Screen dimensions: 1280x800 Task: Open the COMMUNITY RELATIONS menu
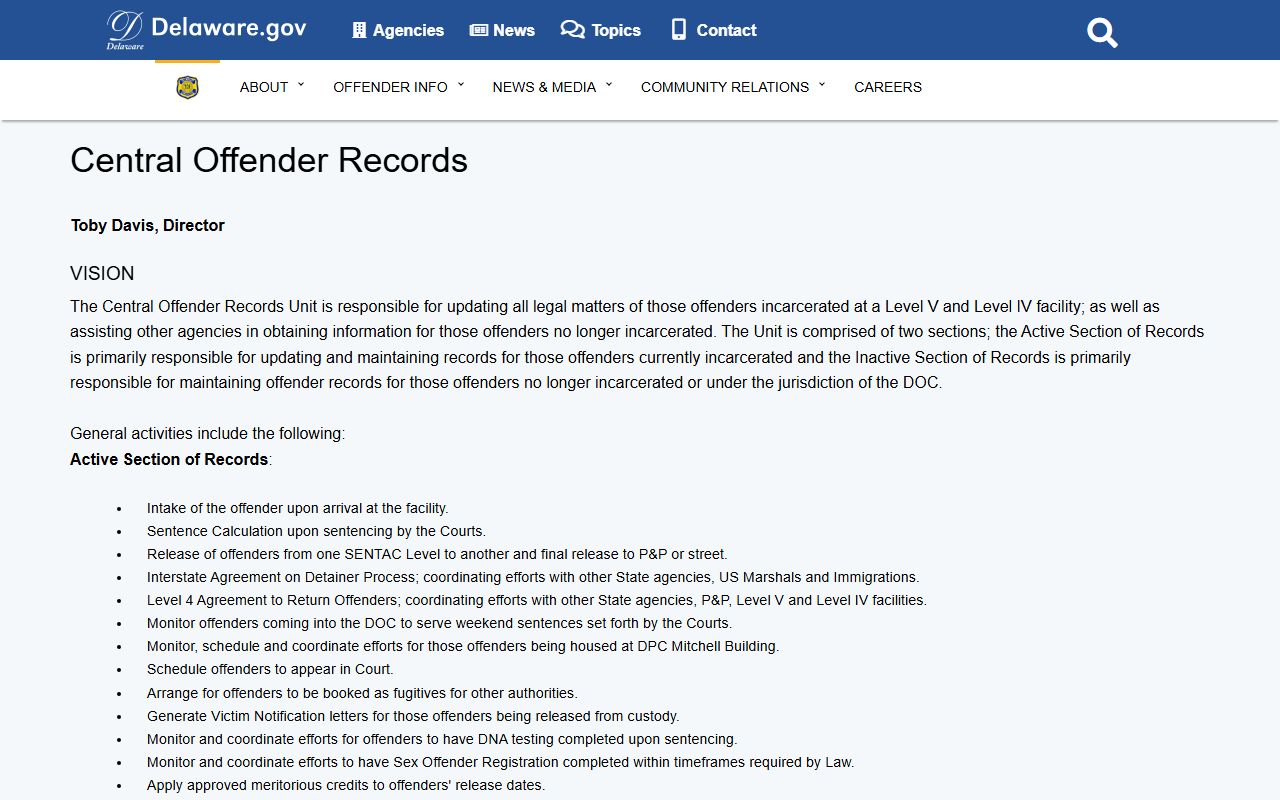725,87
